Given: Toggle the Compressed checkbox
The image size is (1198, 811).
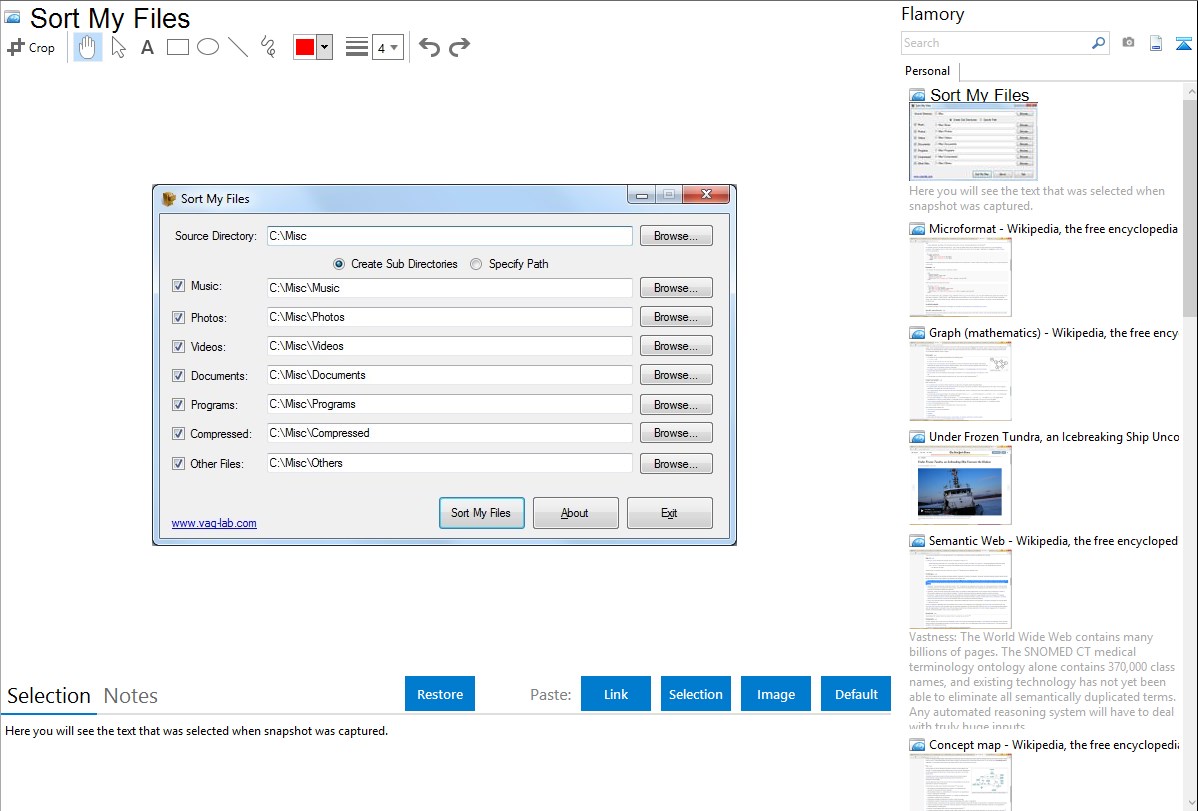Looking at the screenshot, I should (179, 433).
